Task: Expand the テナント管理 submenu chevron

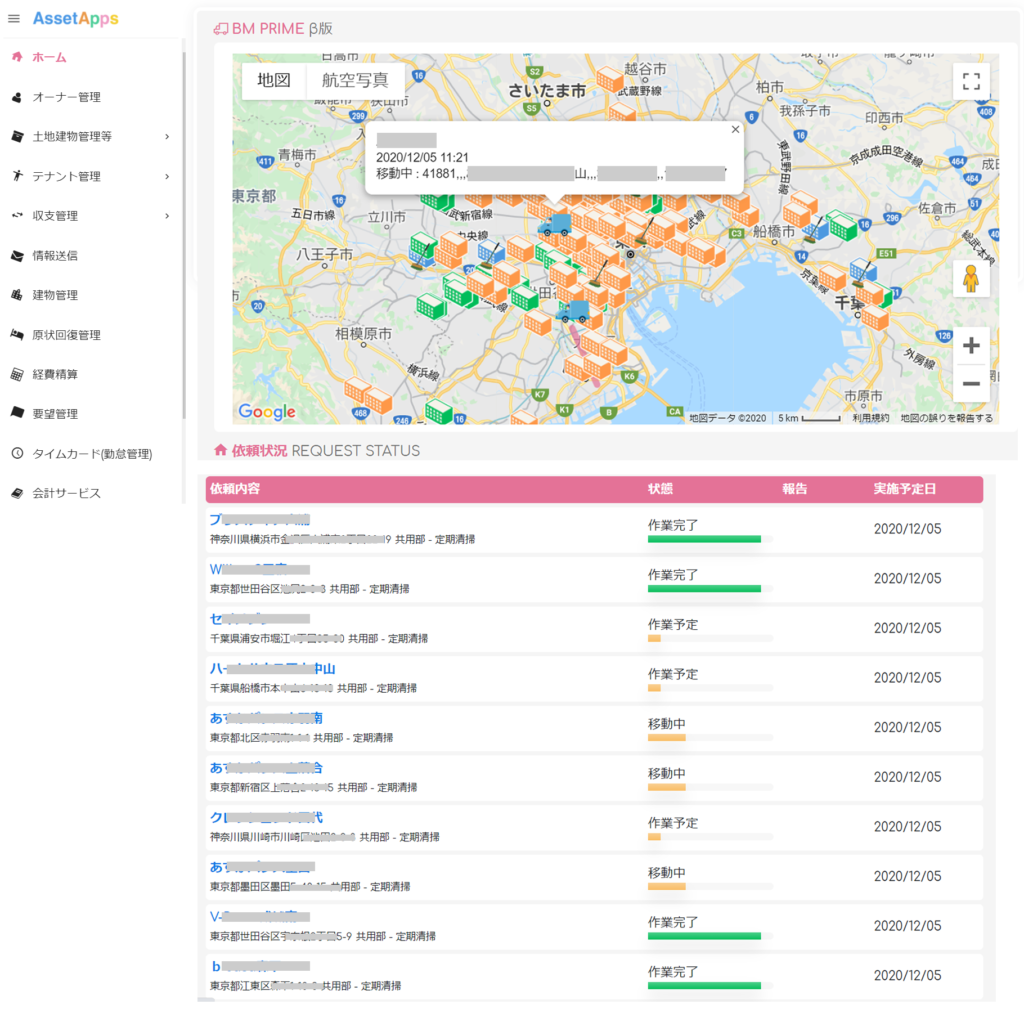Action: (167, 176)
